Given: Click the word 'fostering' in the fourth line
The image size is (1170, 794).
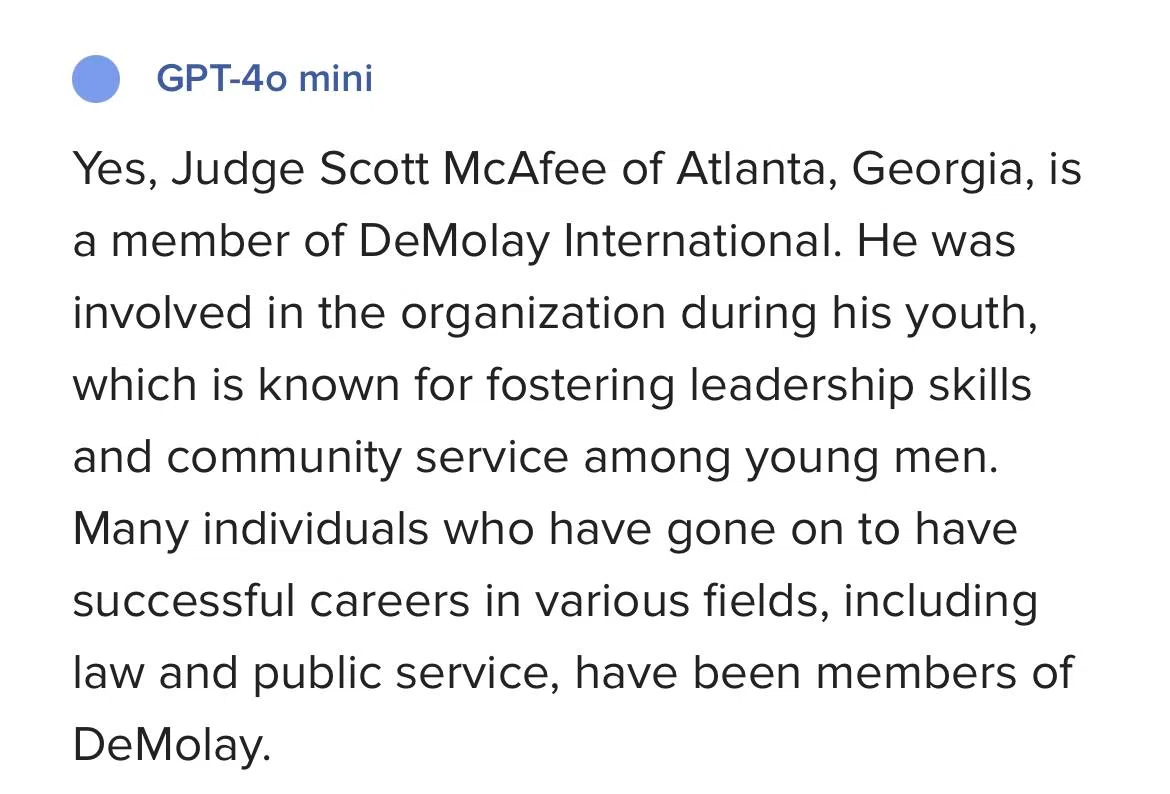Looking at the screenshot, I should pyautogui.click(x=580, y=385).
